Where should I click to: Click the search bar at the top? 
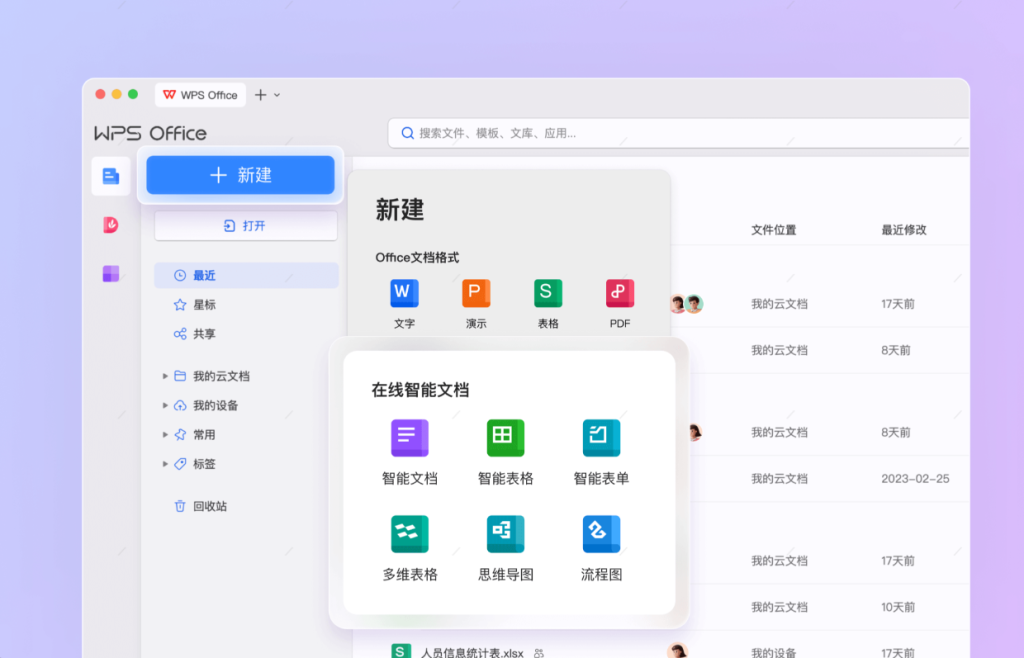[600, 132]
